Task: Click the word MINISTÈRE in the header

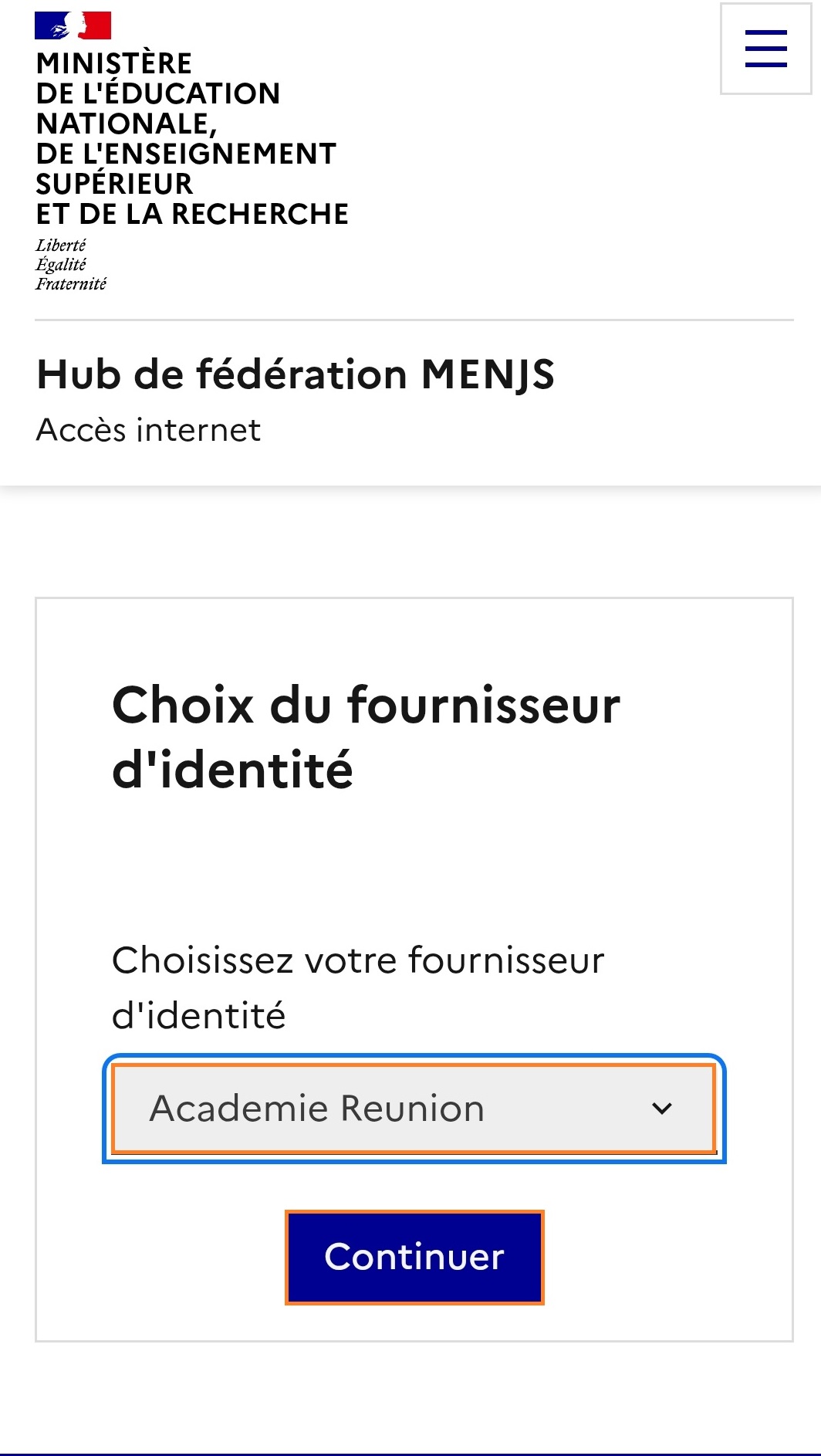Action: coord(114,63)
